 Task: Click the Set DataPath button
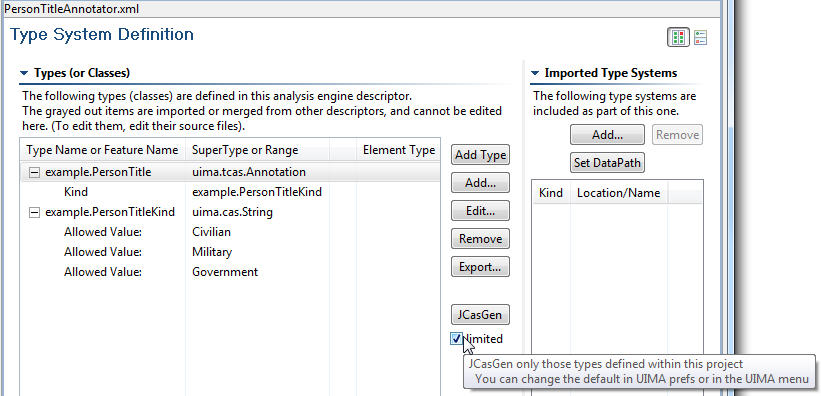607,162
